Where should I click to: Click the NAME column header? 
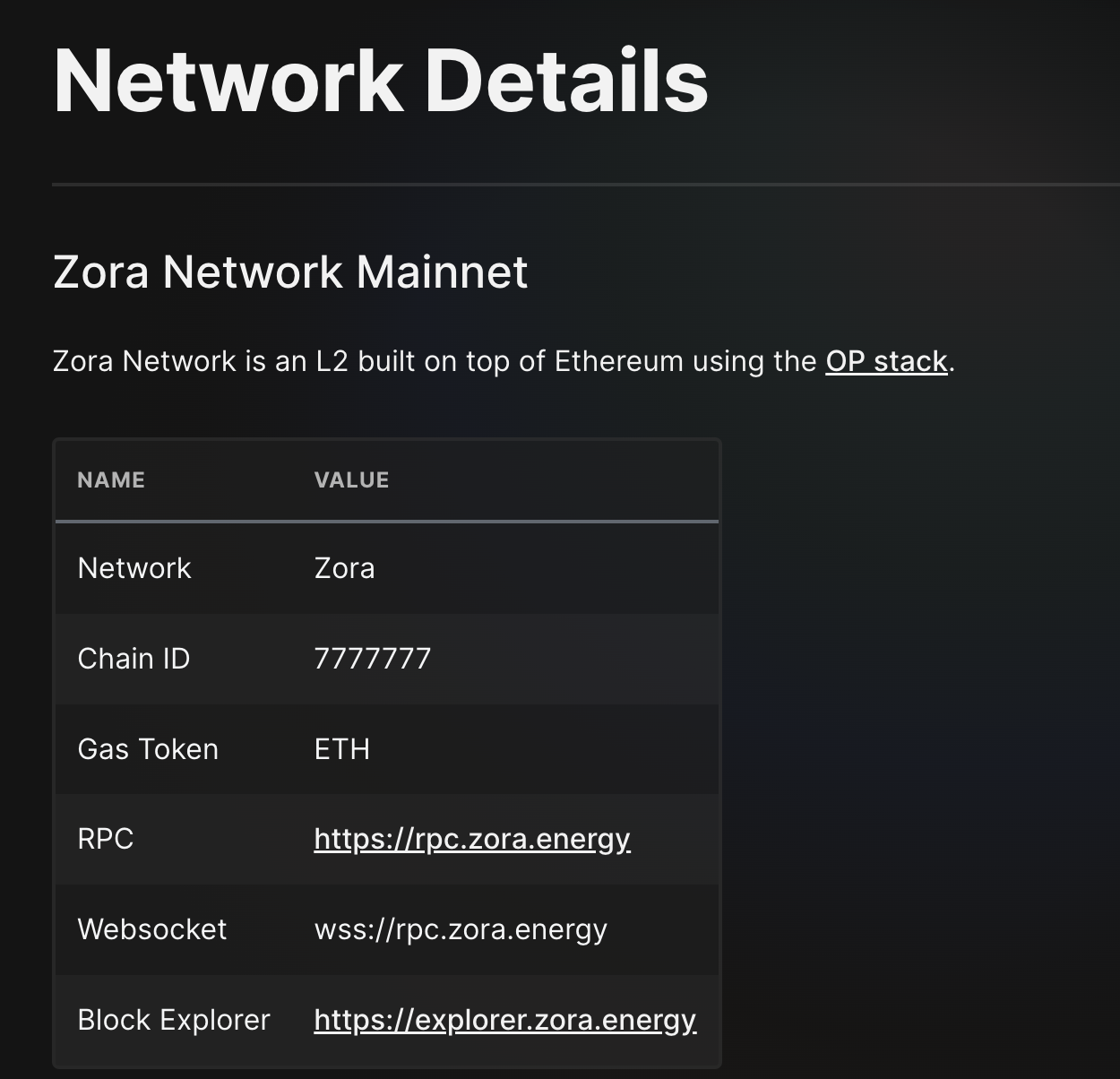coord(110,480)
